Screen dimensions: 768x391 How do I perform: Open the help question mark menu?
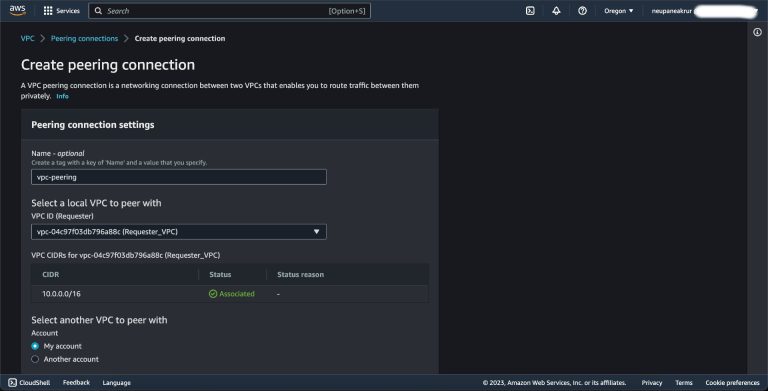coord(582,11)
